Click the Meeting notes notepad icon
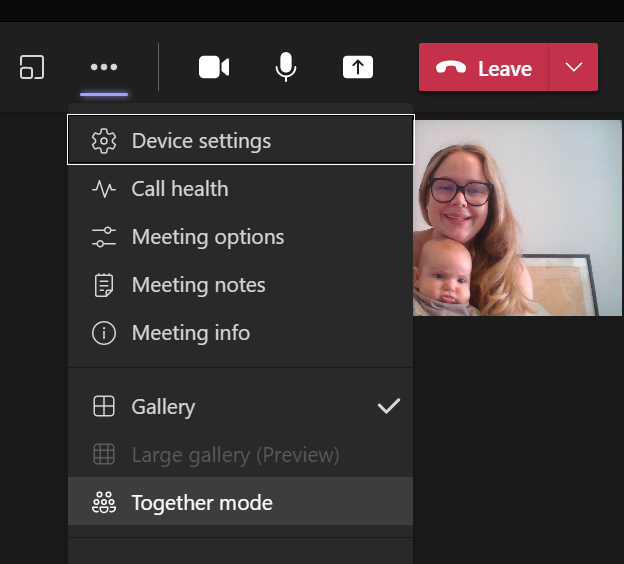The height and width of the screenshot is (564, 624). (104, 285)
